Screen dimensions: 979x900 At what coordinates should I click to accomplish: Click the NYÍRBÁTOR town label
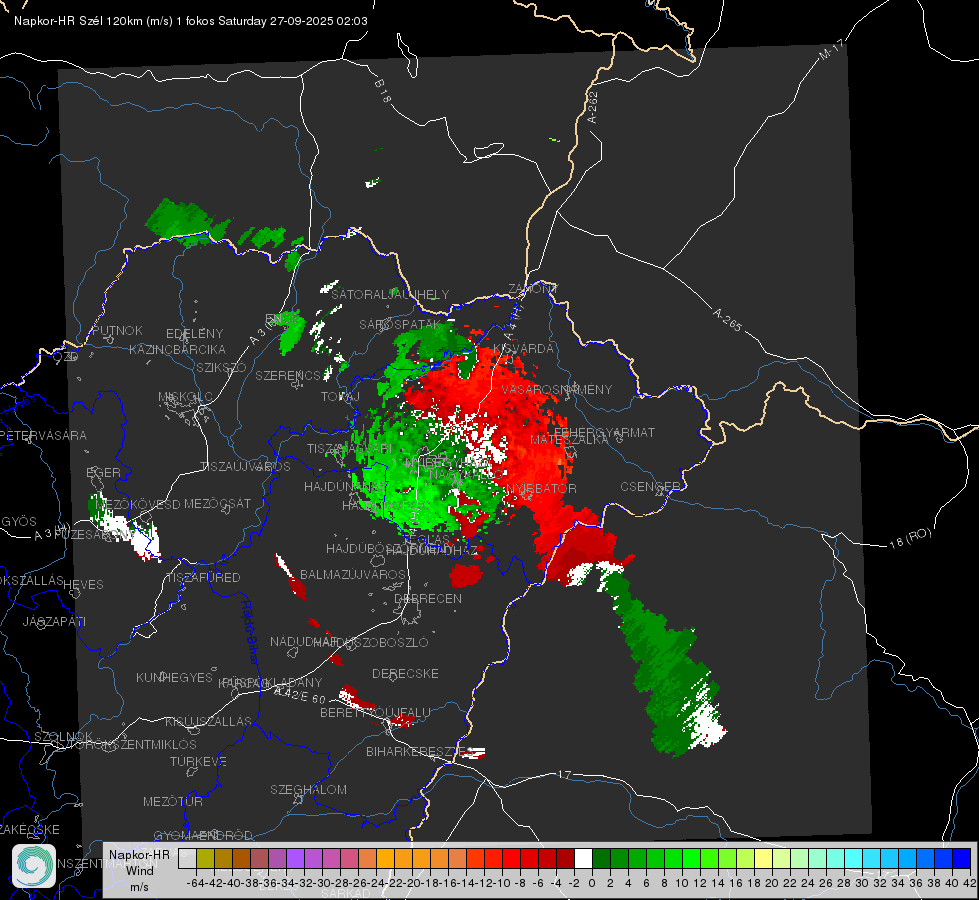(541, 488)
